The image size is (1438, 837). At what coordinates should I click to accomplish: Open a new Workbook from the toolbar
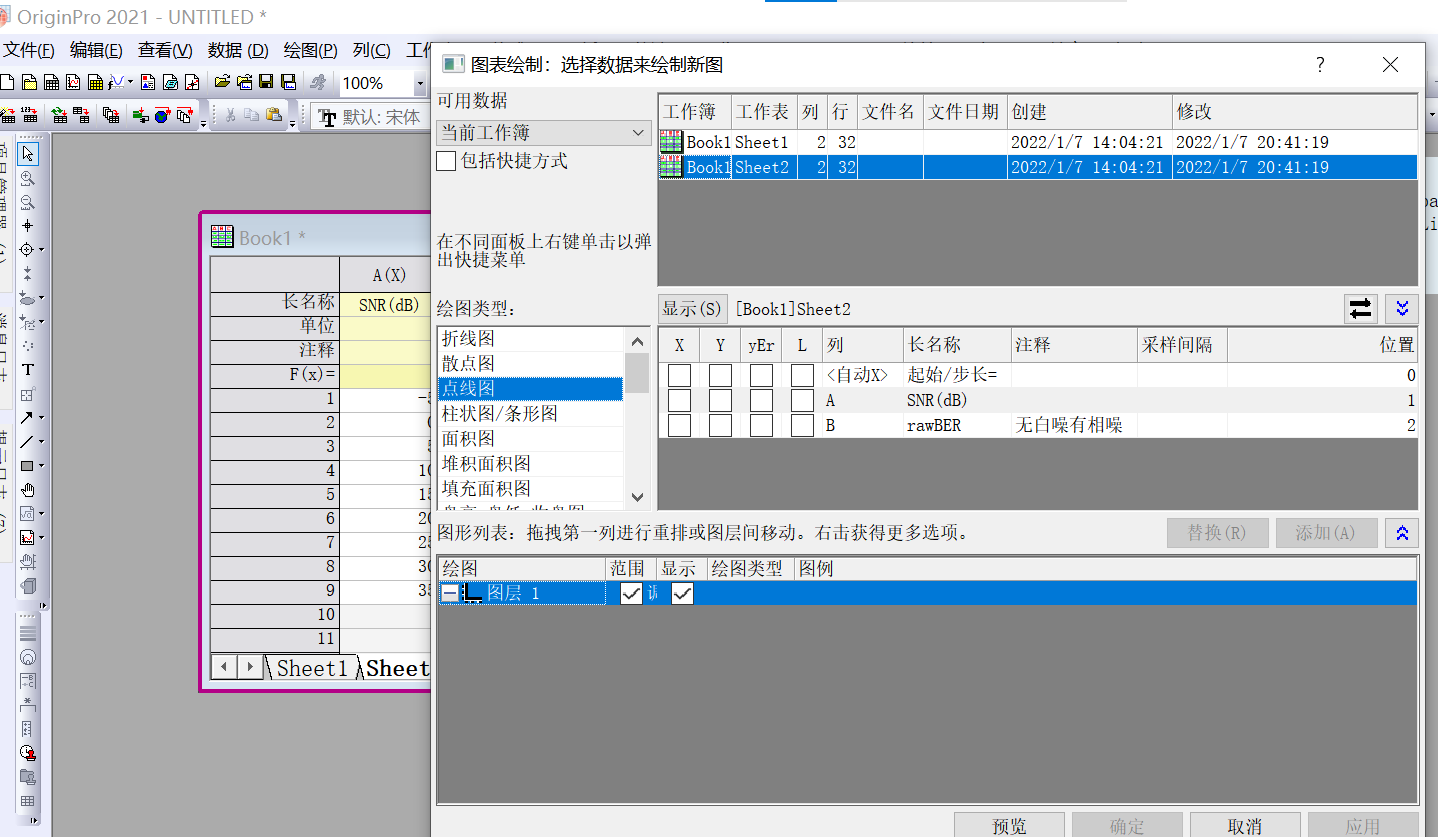(51, 83)
